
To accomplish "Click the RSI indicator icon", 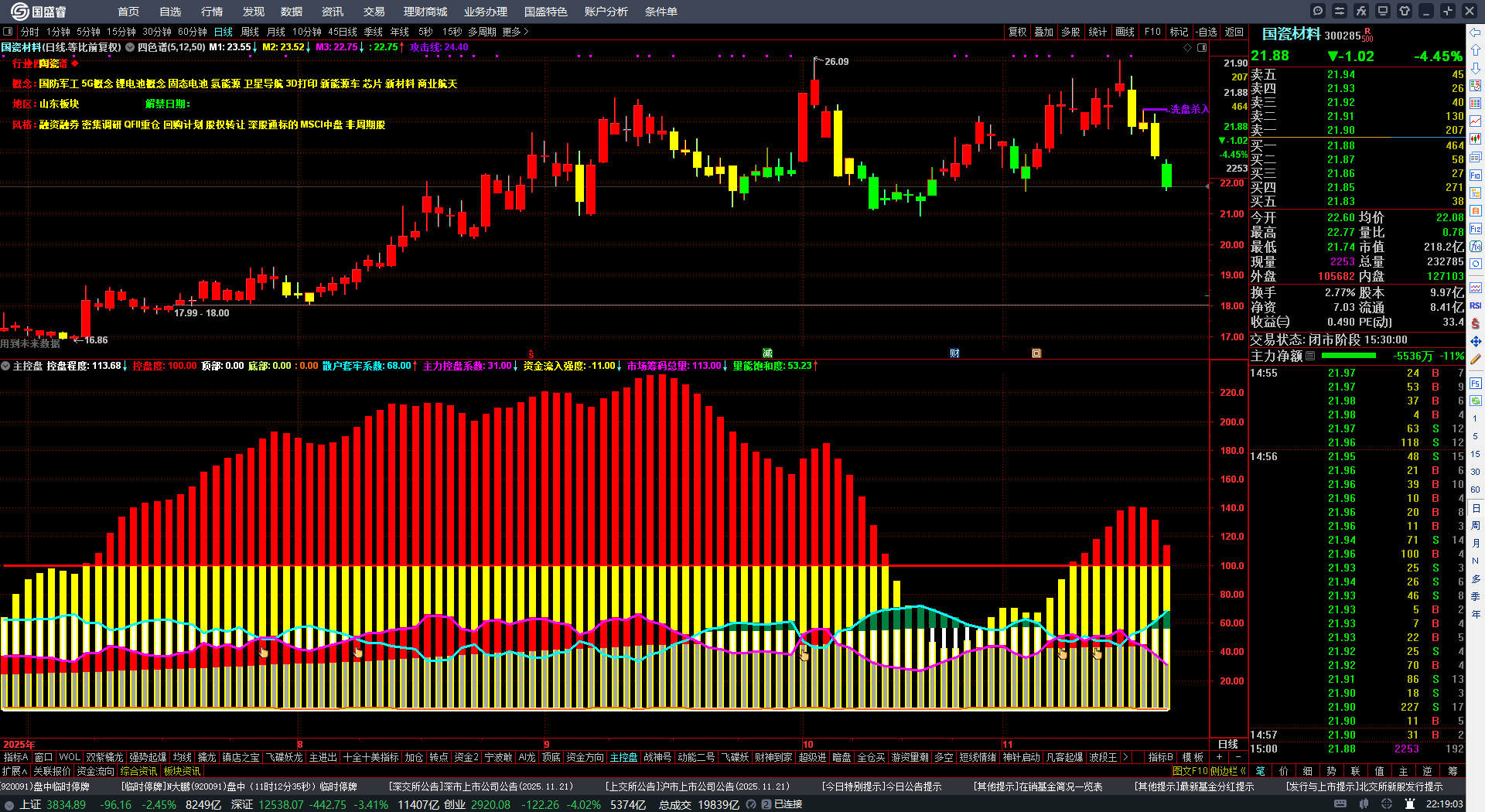I will click(1476, 305).
